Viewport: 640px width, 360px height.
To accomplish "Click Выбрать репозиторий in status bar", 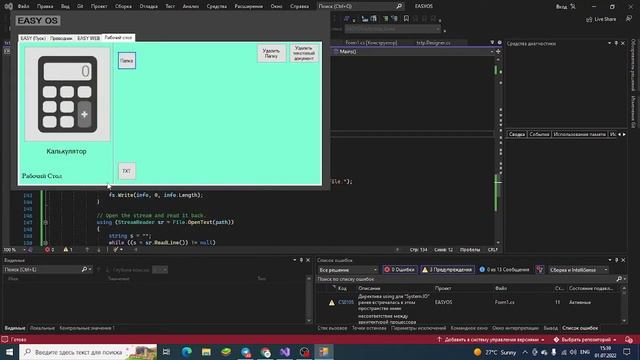I will click(x=585, y=340).
